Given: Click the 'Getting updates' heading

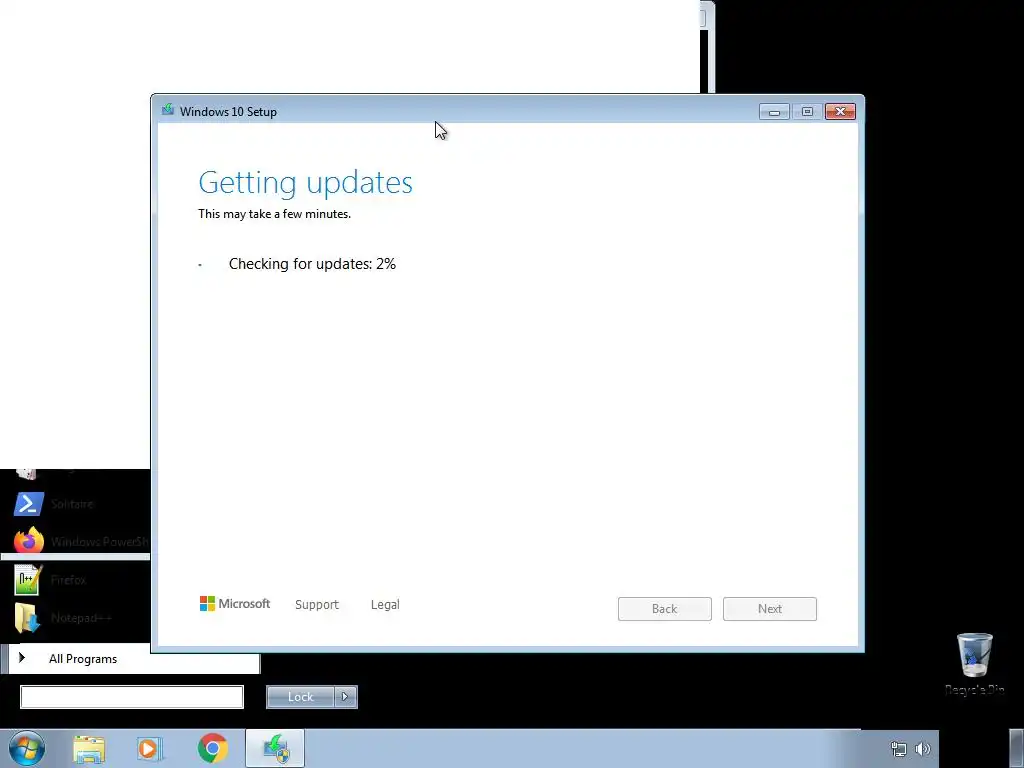Looking at the screenshot, I should (x=306, y=182).
